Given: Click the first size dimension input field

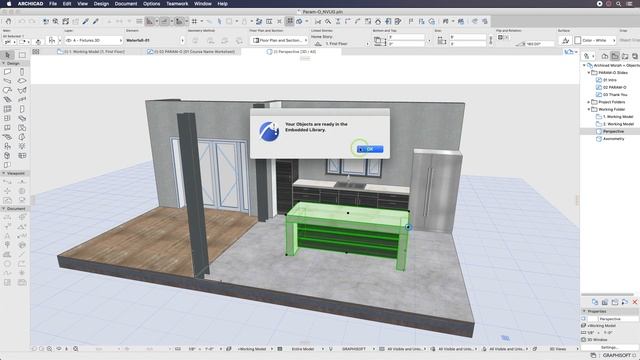Looking at the screenshot, I should tap(468, 37).
